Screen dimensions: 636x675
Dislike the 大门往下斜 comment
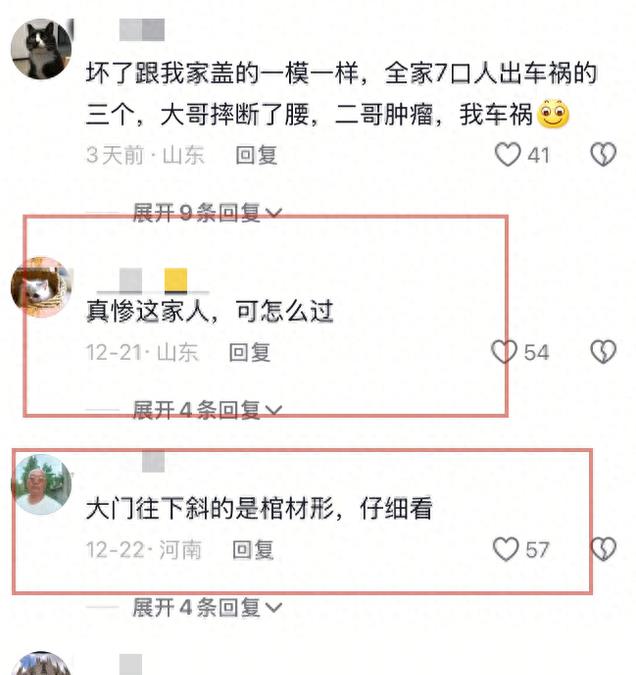click(604, 549)
